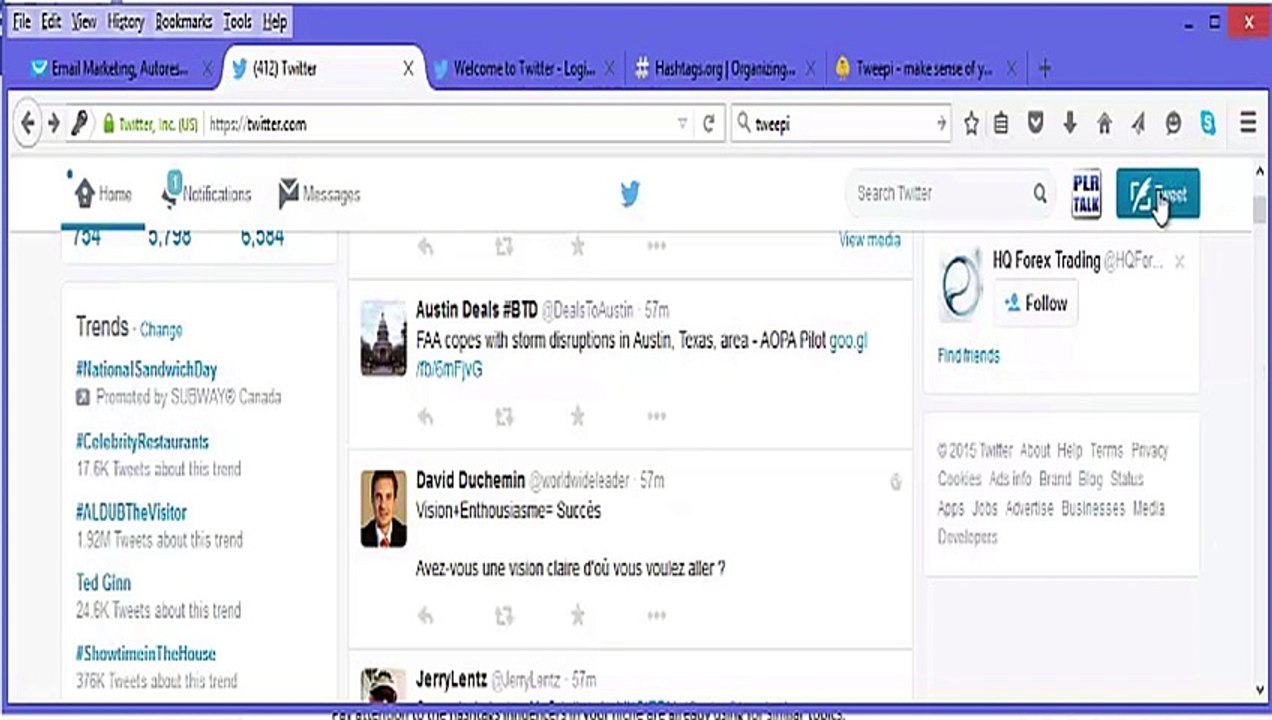The image size is (1272, 720).
Task: Favorite the Austin Deals tweet with star
Action: 577,417
